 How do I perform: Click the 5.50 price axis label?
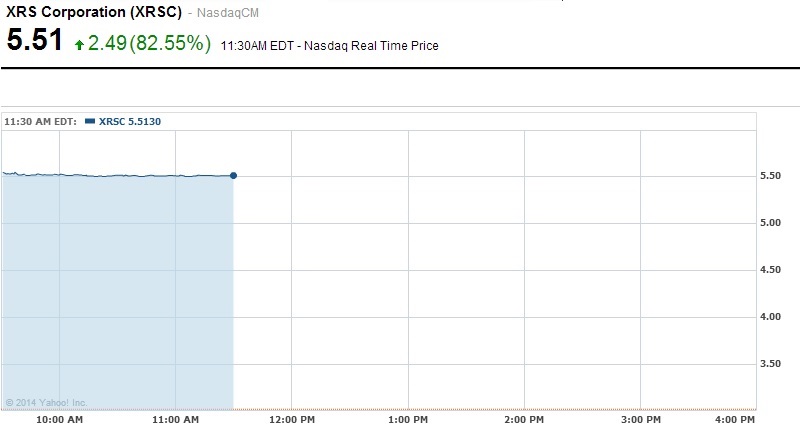pyautogui.click(x=772, y=176)
